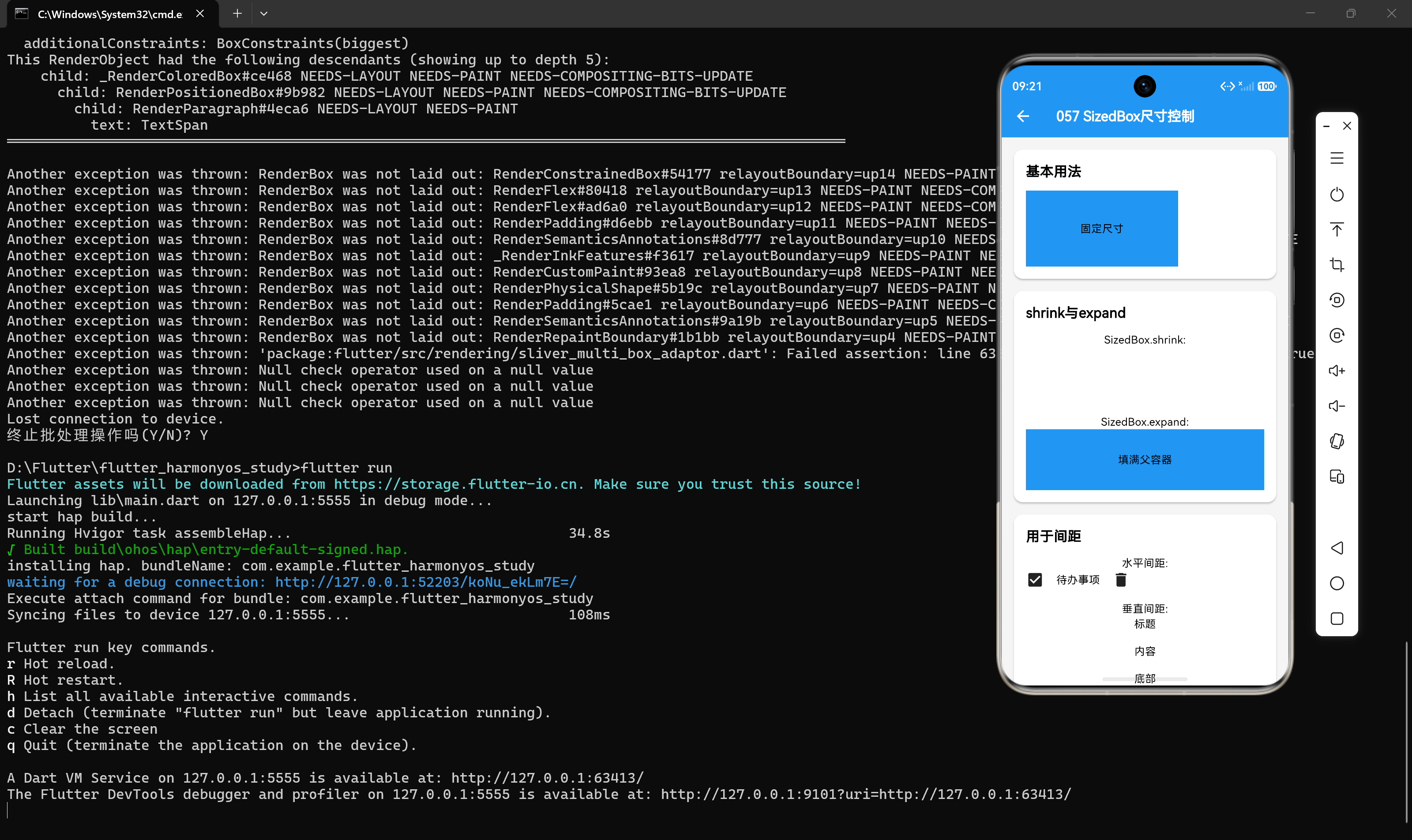Open a new terminal tab with plus button
The height and width of the screenshot is (840, 1412).
237,14
